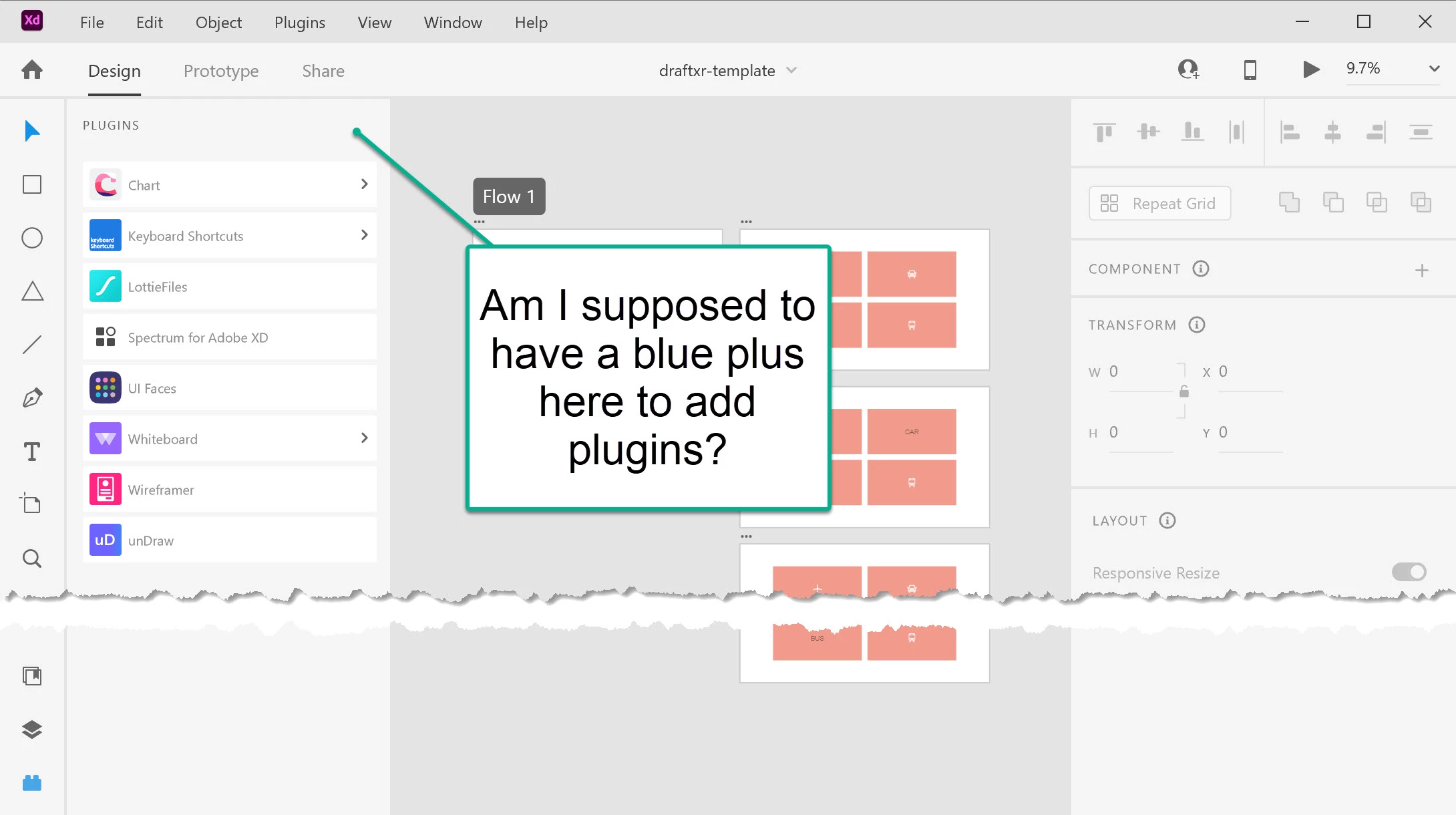Click the width W input field

(1139, 372)
